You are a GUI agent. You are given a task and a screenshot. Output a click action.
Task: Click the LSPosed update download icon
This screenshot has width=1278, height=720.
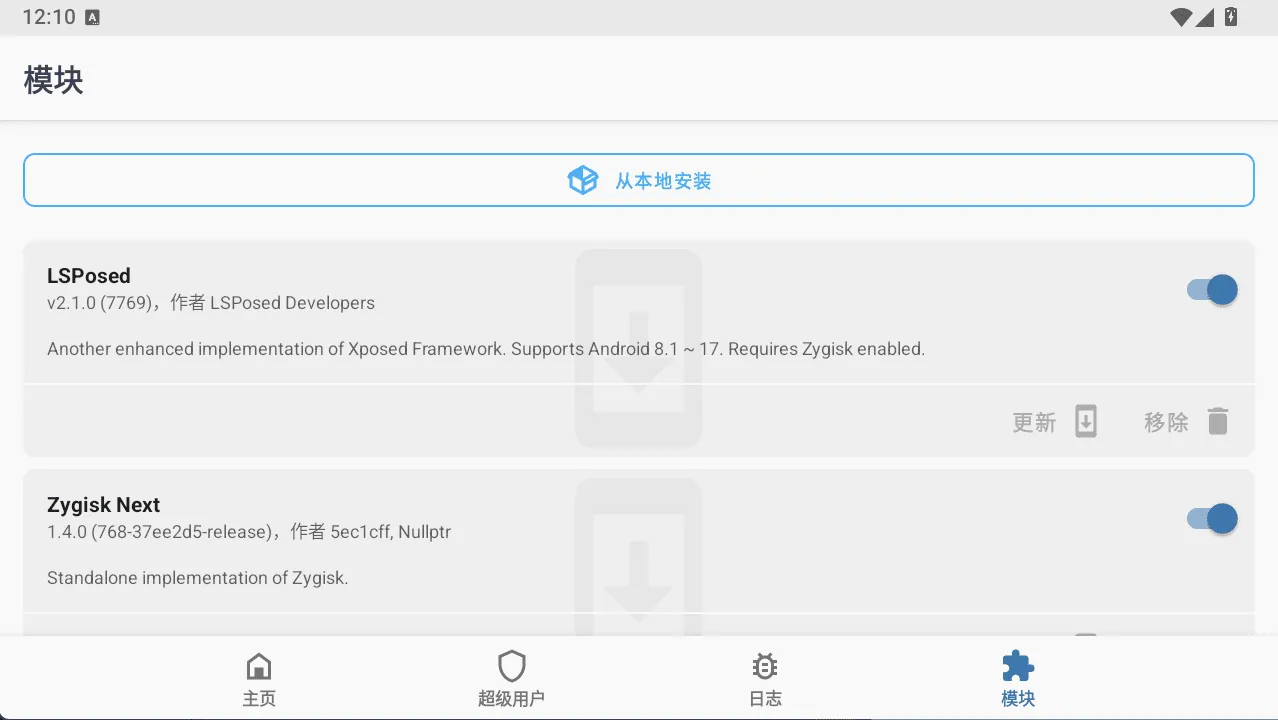pyautogui.click(x=1086, y=422)
